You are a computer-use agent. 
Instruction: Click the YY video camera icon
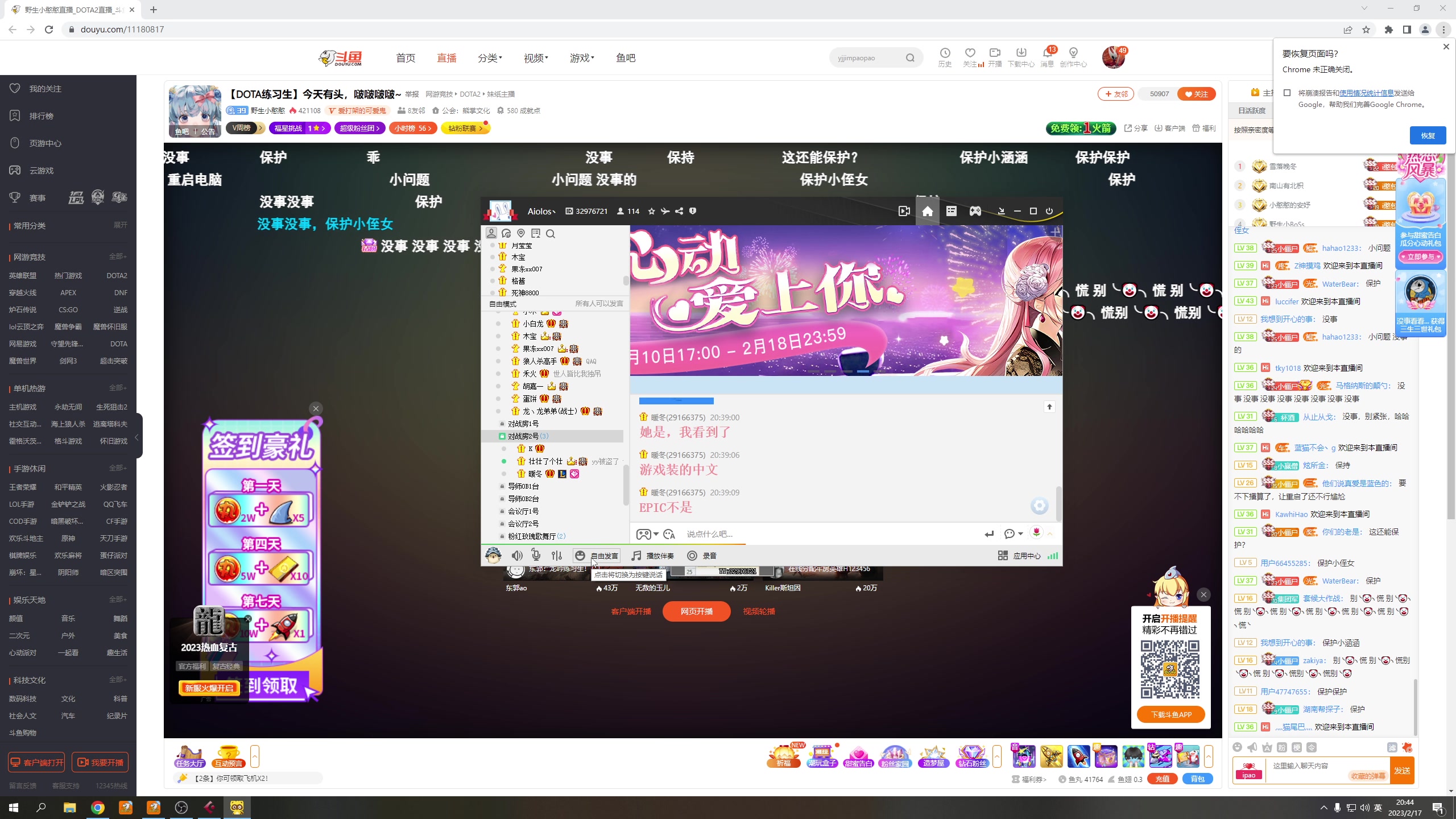904,211
